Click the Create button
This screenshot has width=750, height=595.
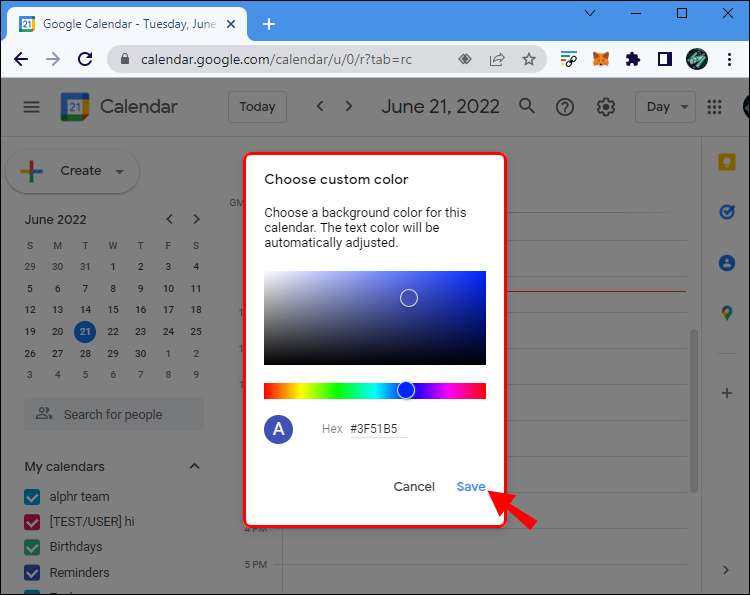coord(72,171)
